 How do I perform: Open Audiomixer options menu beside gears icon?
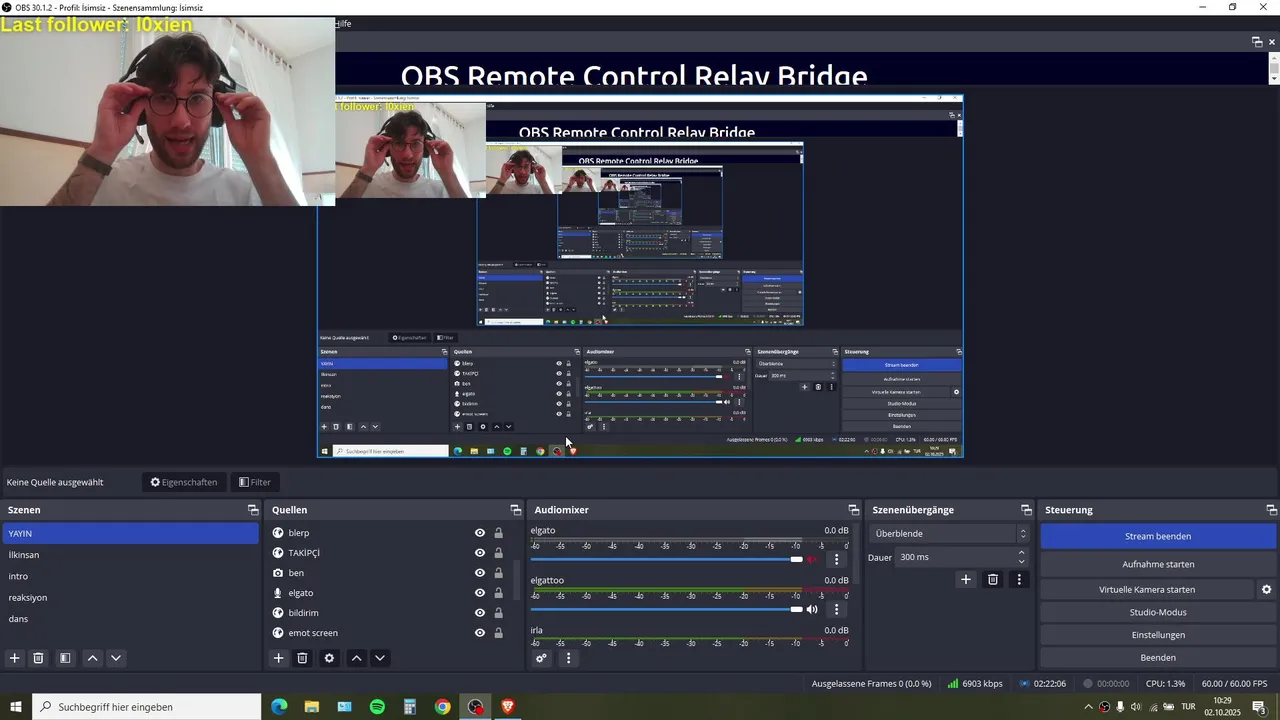point(568,658)
